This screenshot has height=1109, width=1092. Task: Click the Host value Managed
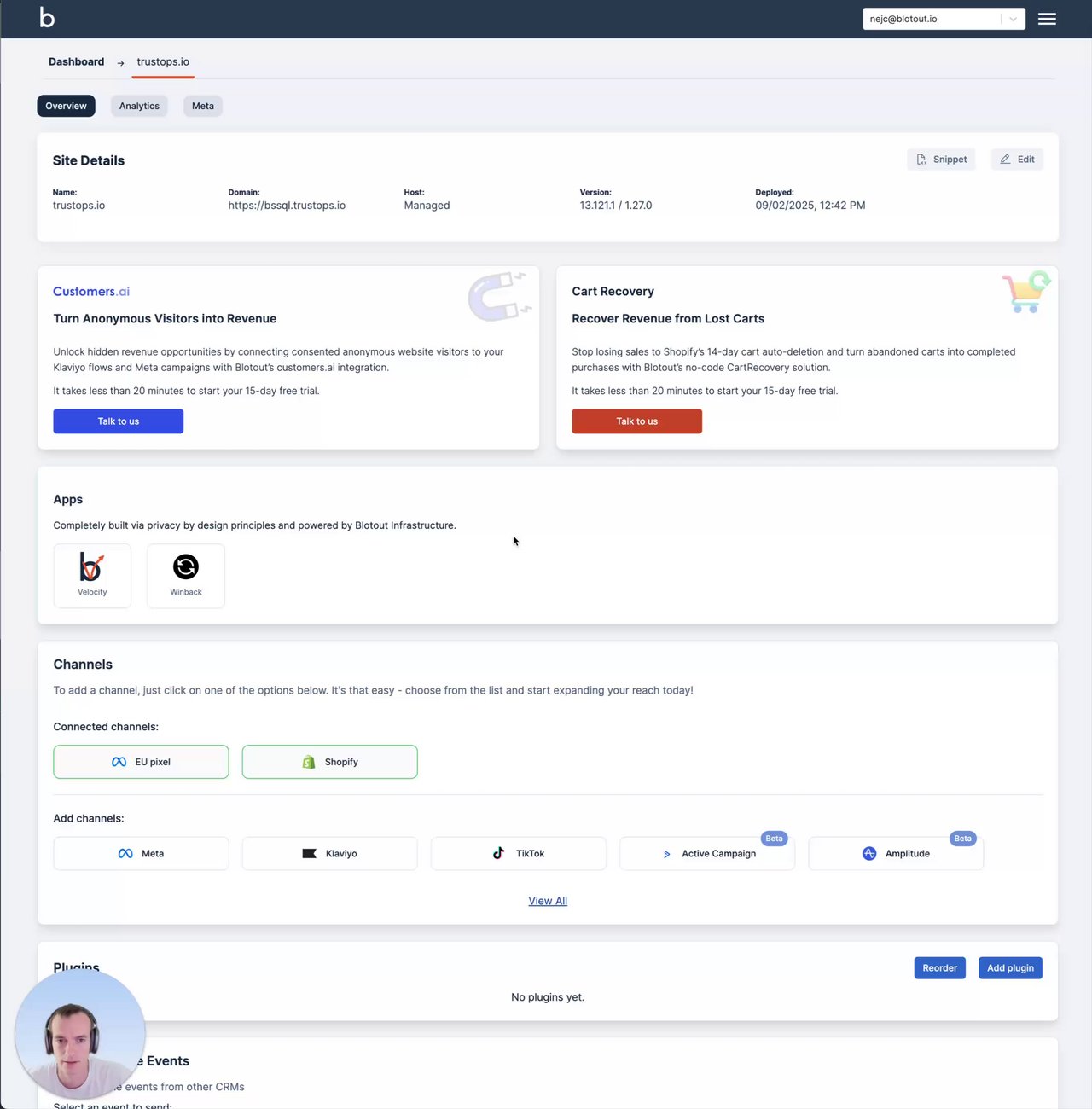427,206
